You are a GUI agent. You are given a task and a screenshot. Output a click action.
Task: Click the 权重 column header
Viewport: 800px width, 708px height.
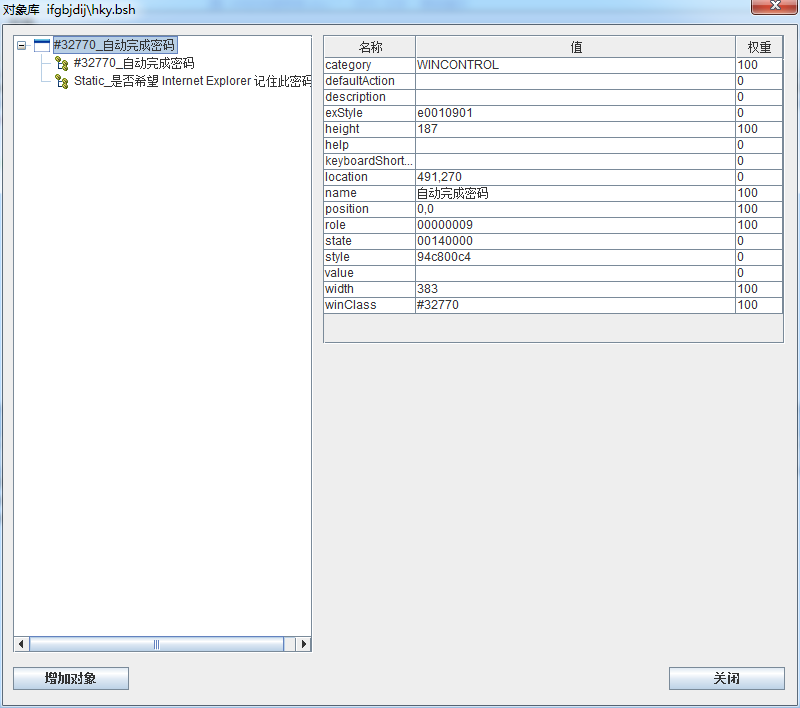point(759,47)
